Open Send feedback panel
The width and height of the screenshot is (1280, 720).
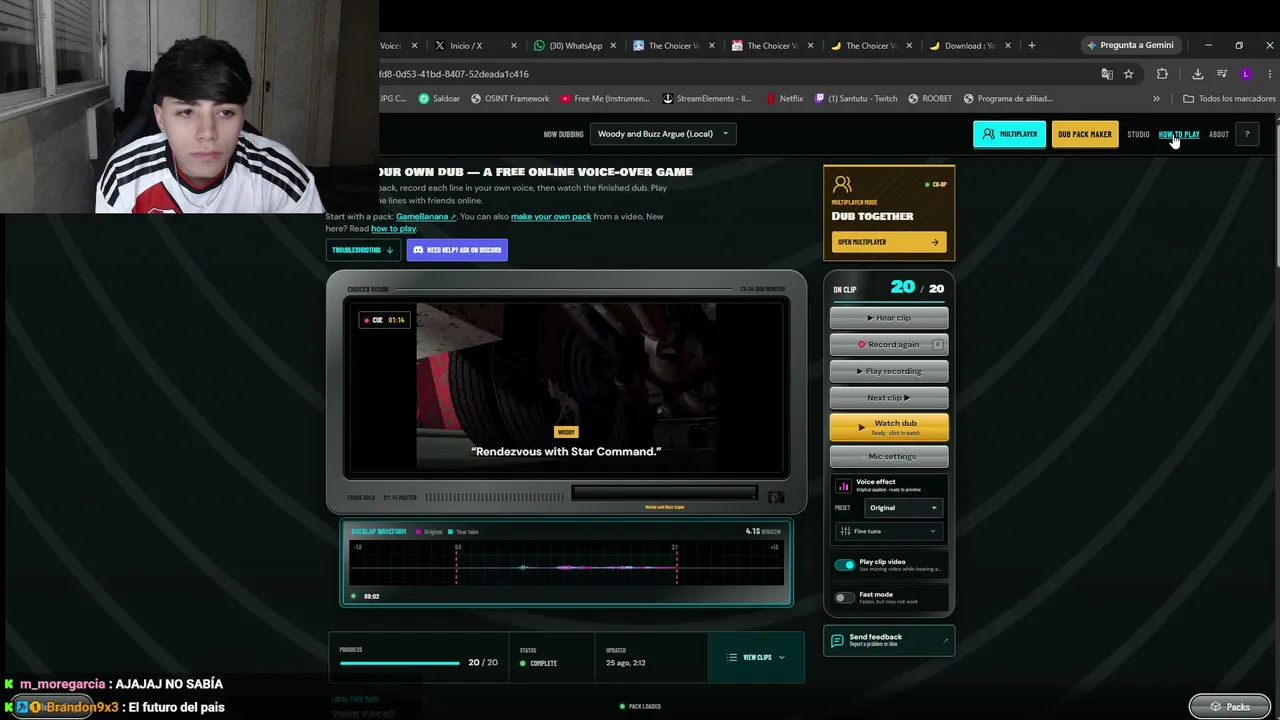pos(889,641)
